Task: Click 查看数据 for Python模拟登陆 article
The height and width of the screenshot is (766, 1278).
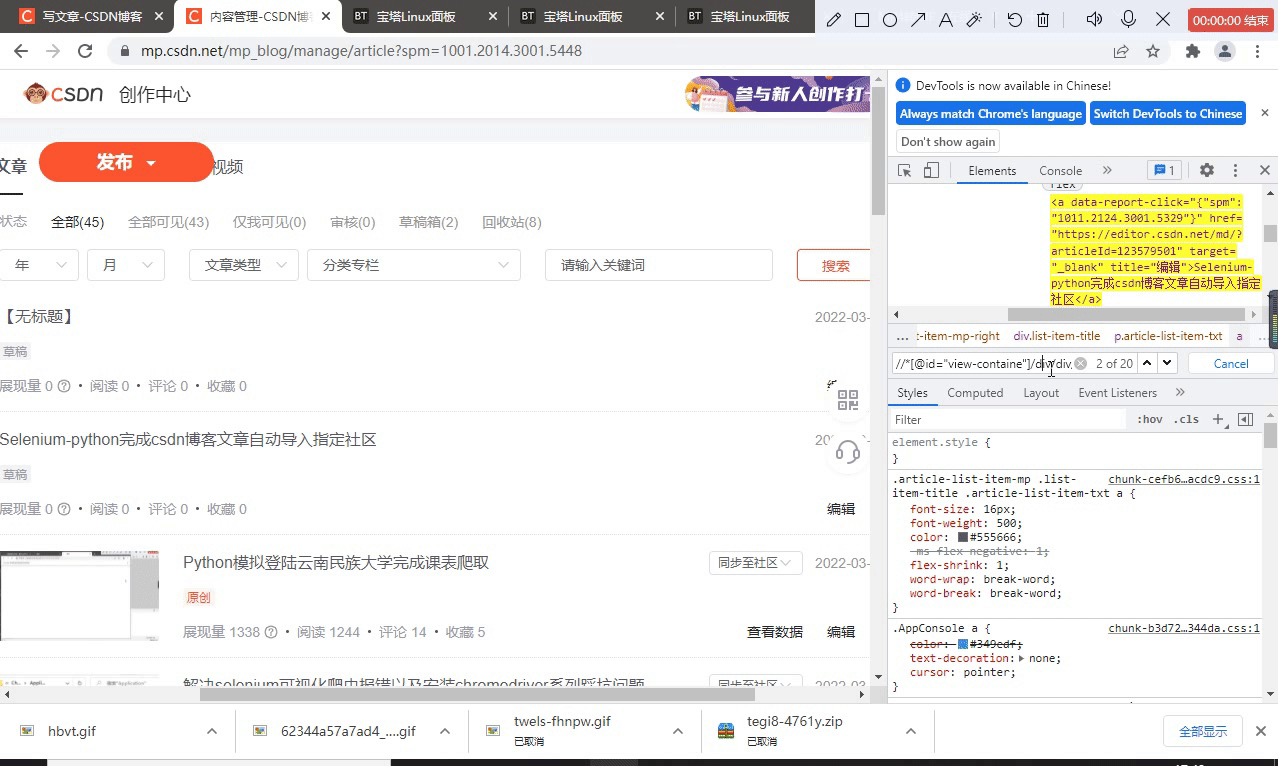Action: coord(775,632)
